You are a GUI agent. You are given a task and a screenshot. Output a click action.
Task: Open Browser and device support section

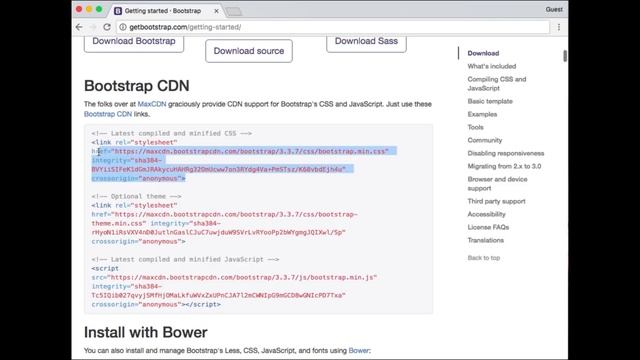[498, 184]
